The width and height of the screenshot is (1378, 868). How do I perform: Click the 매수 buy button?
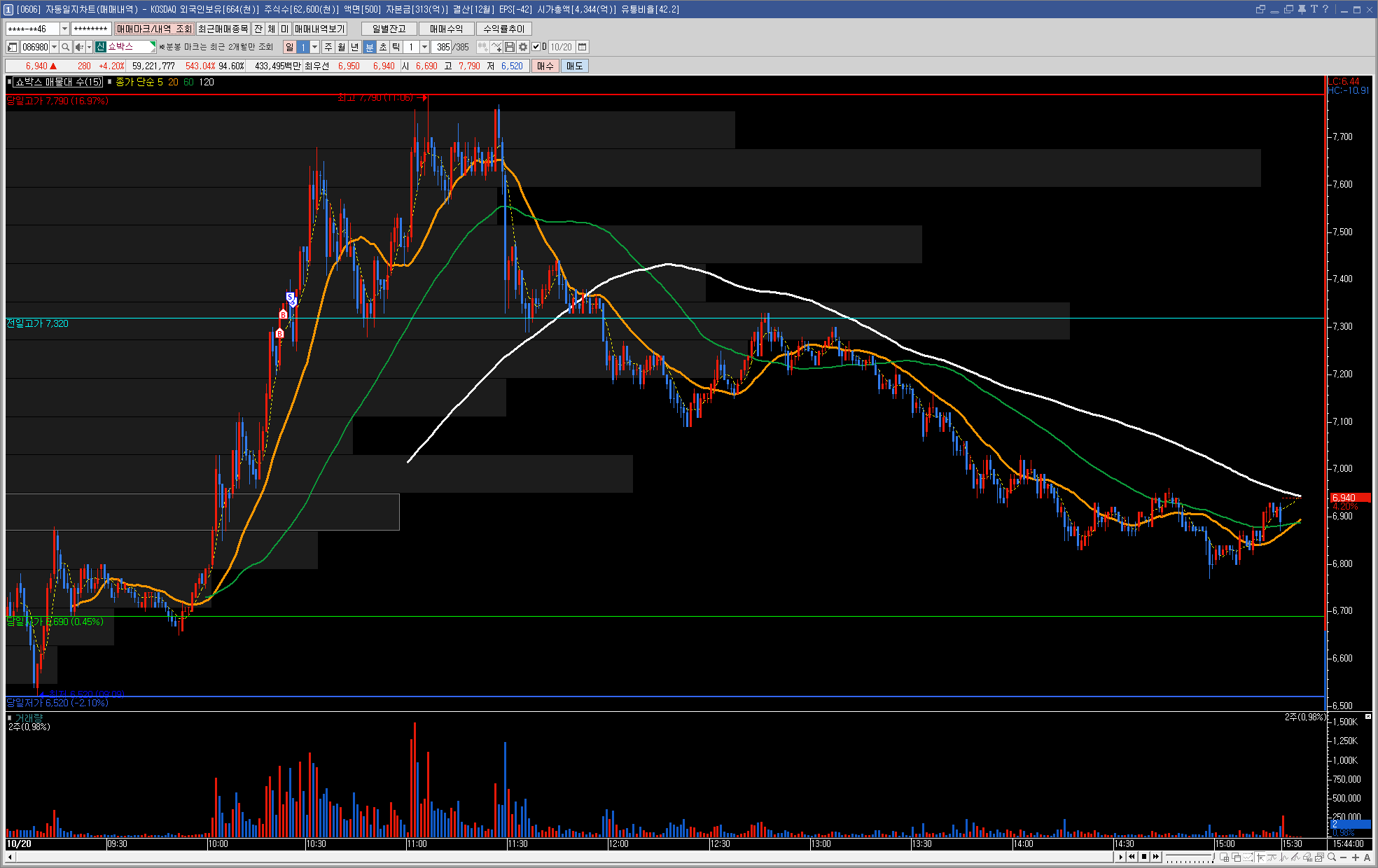pos(545,66)
